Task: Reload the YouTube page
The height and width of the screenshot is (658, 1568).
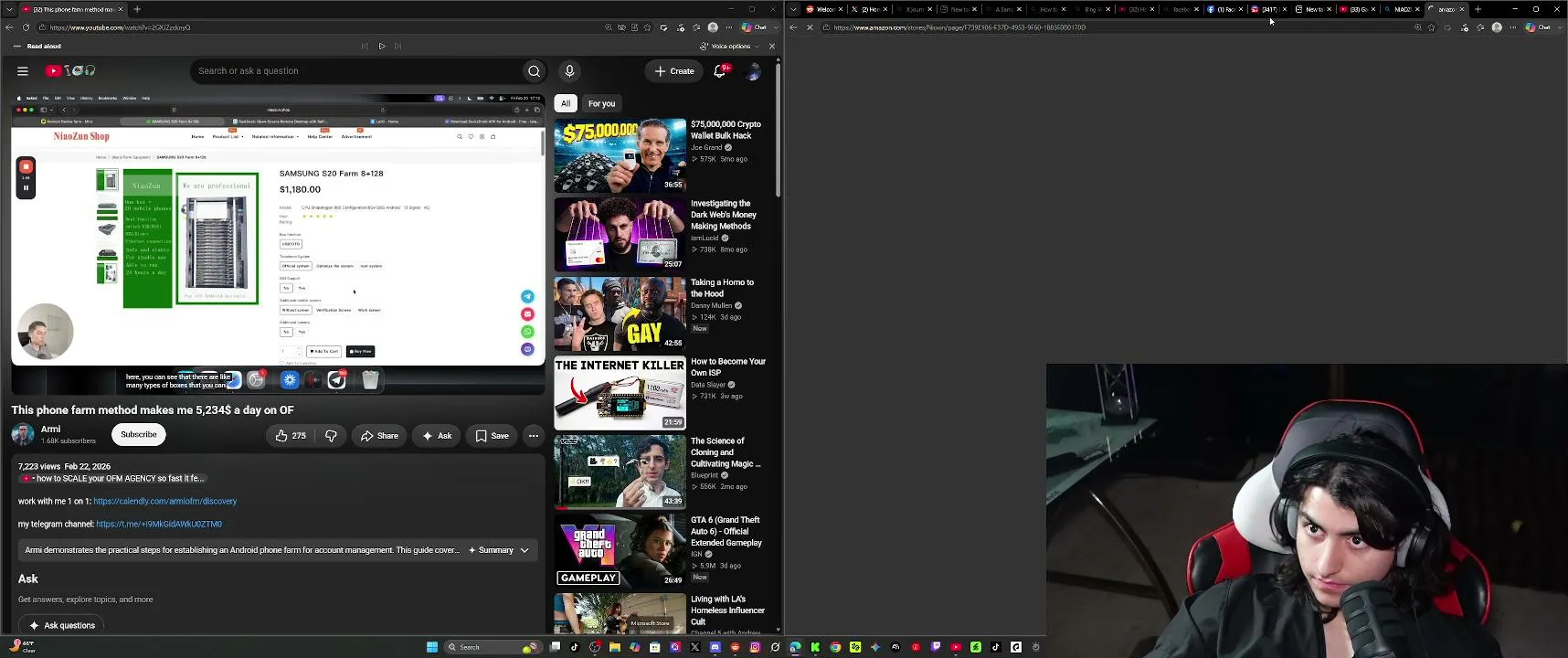Action: click(26, 27)
